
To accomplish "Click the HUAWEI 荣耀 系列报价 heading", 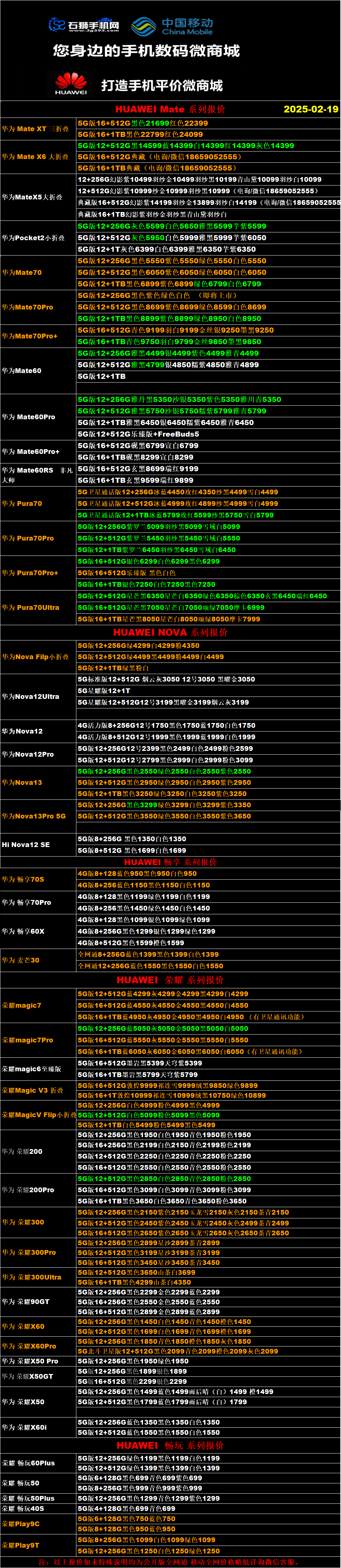I will [x=170, y=980].
